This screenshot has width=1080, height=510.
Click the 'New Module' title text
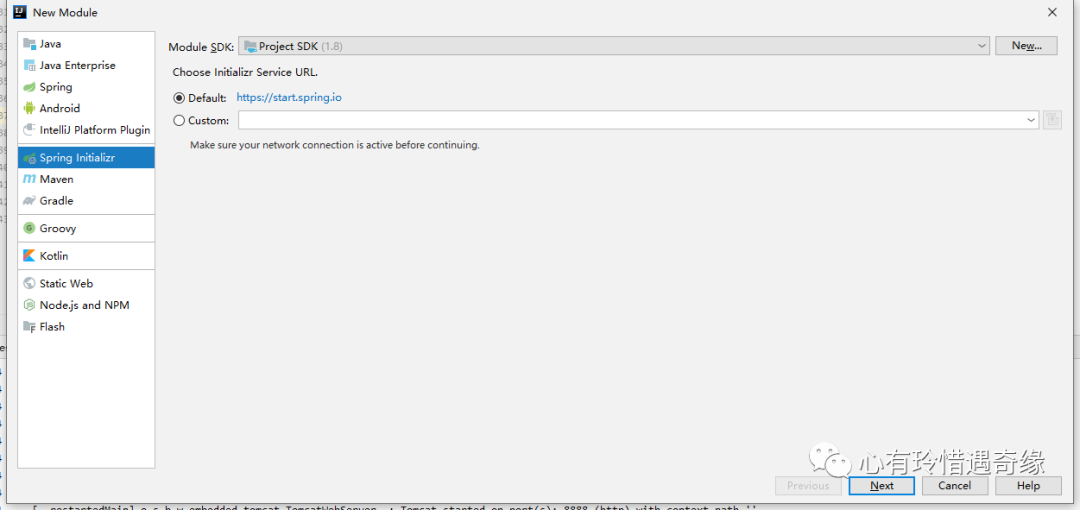coord(65,12)
